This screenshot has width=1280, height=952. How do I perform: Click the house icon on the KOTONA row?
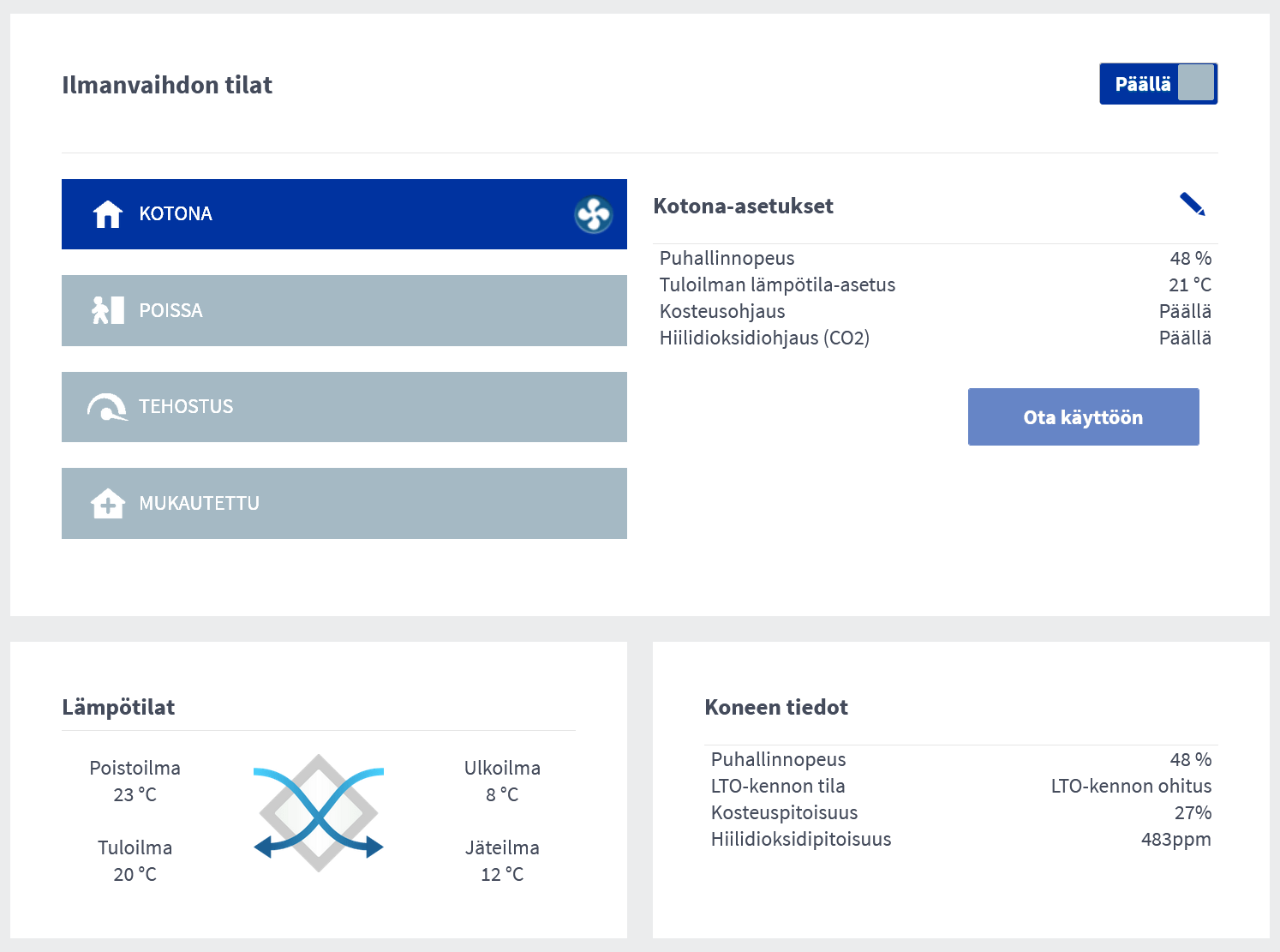pyautogui.click(x=108, y=214)
